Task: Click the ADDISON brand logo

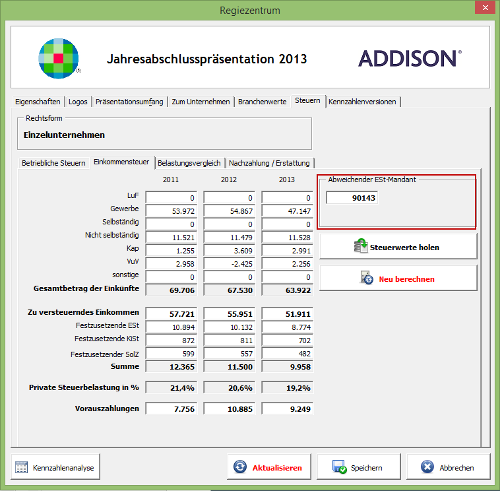Action: 410,58
